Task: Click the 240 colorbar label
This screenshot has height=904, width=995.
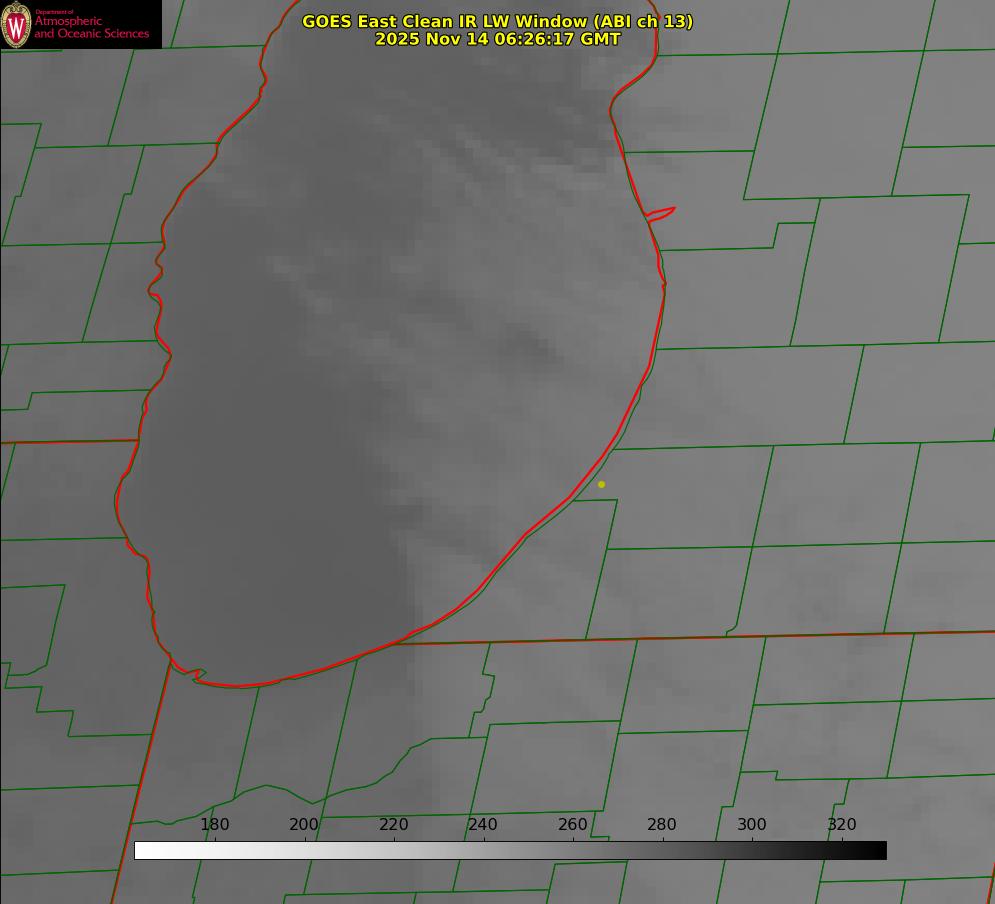Action: coord(483,825)
